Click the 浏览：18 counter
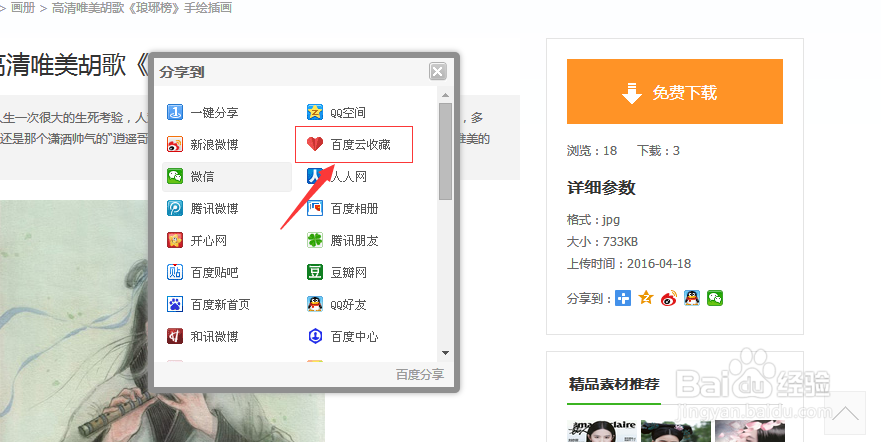 (592, 151)
